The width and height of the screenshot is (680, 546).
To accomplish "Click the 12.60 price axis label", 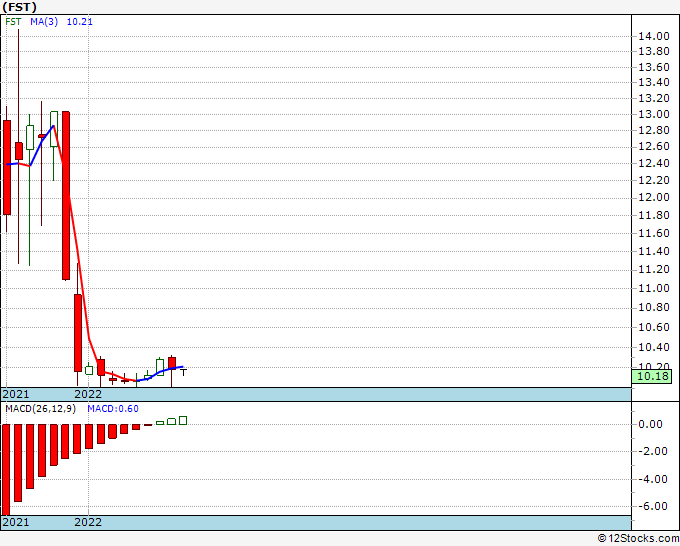I will (x=654, y=147).
